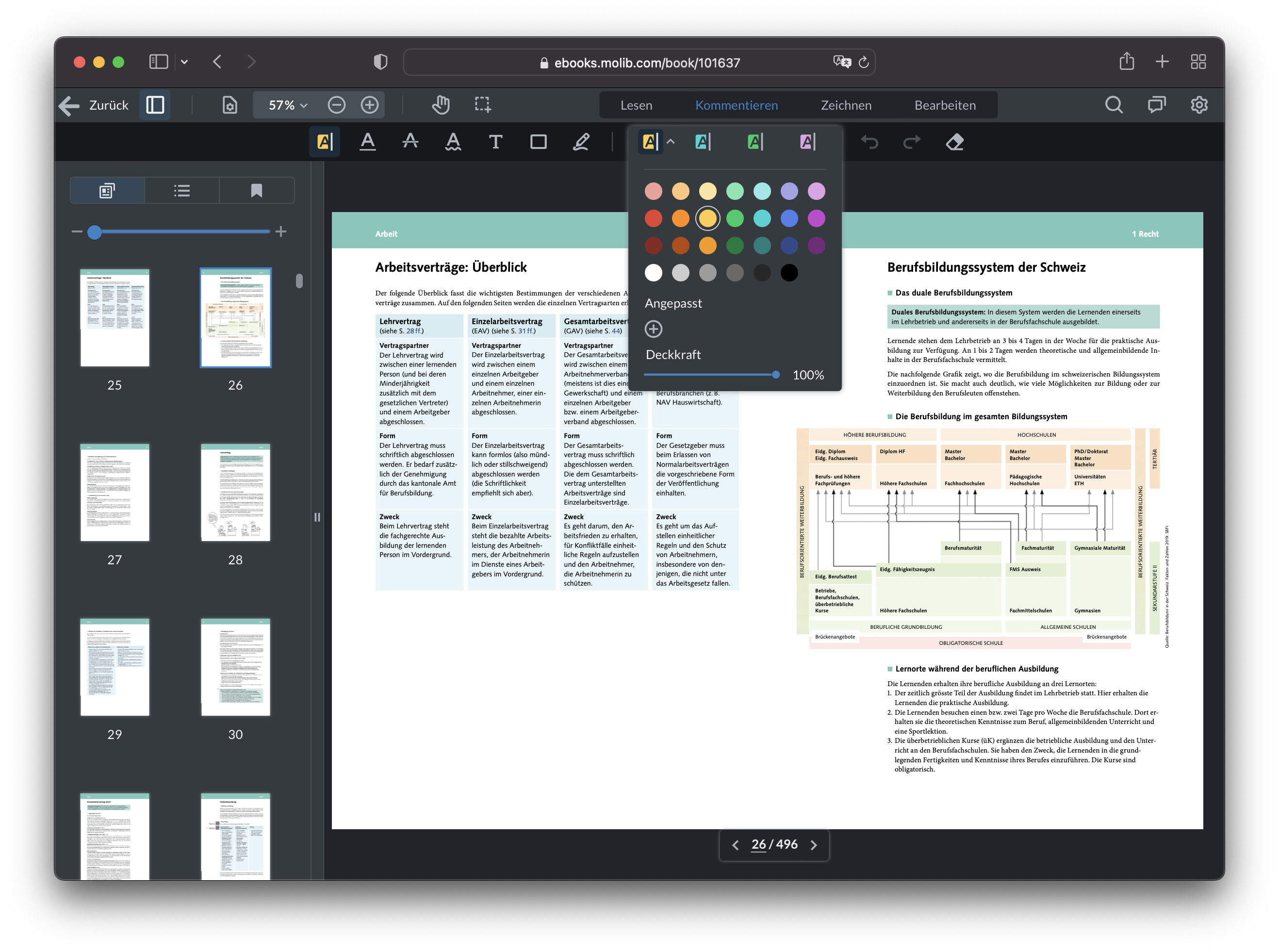Select the strikethrough annotation tool

point(410,142)
